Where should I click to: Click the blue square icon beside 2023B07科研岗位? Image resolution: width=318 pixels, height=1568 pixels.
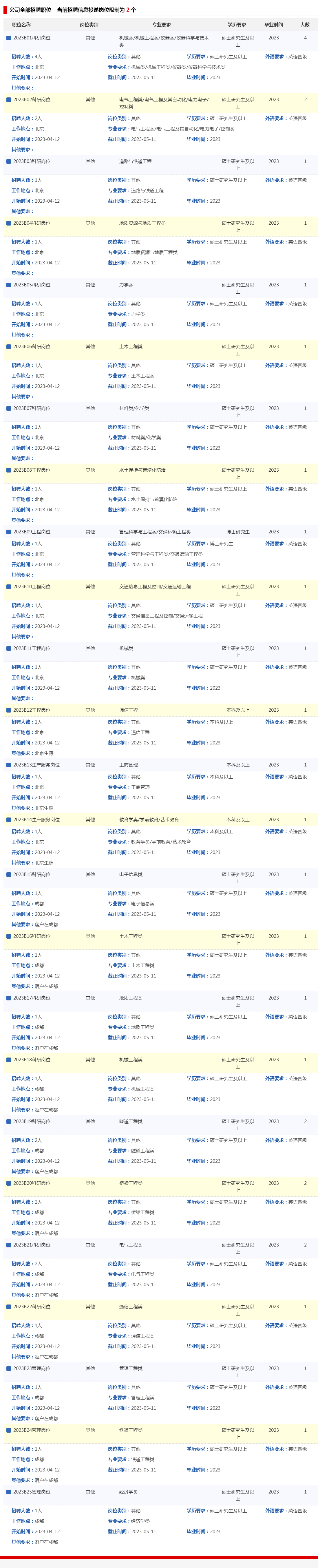pos(8,408)
